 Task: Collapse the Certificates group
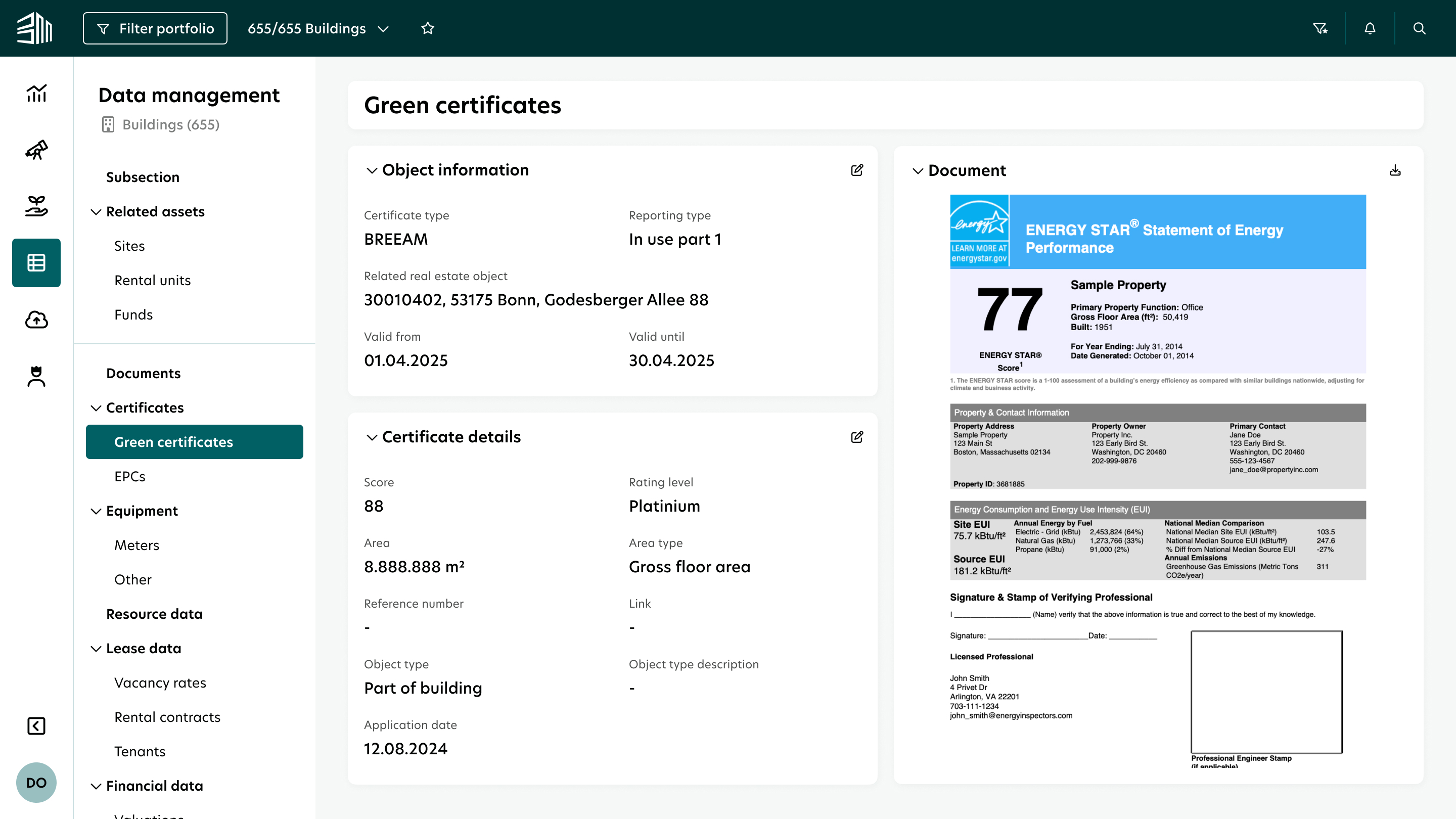(96, 408)
